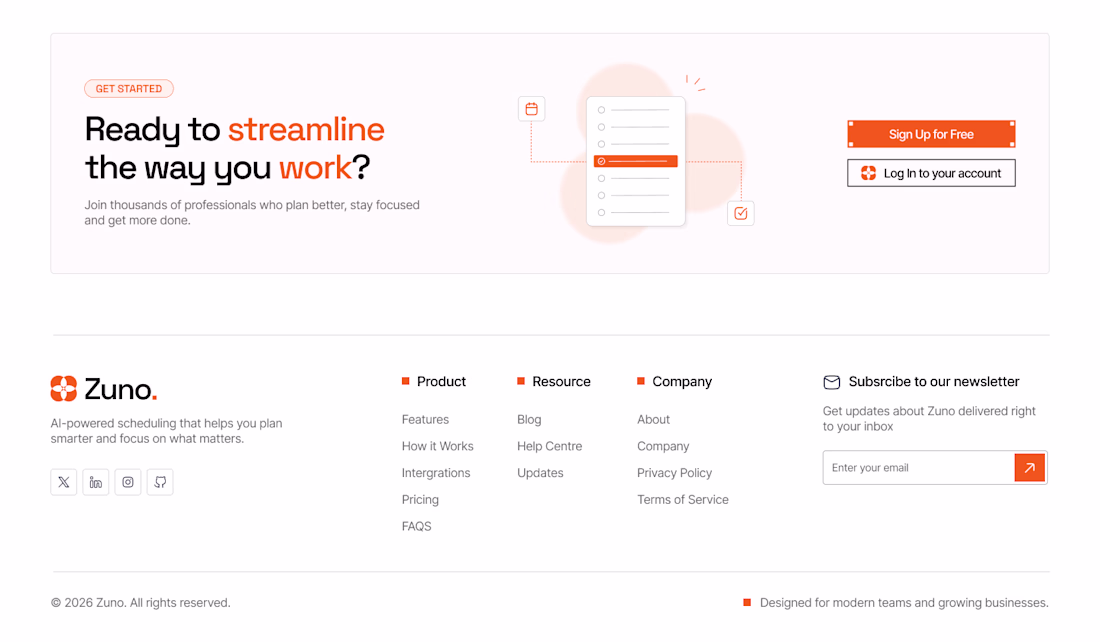The height and width of the screenshot is (642, 1100).
Task: Click the Zuno logo in the footer
Action: tap(104, 389)
